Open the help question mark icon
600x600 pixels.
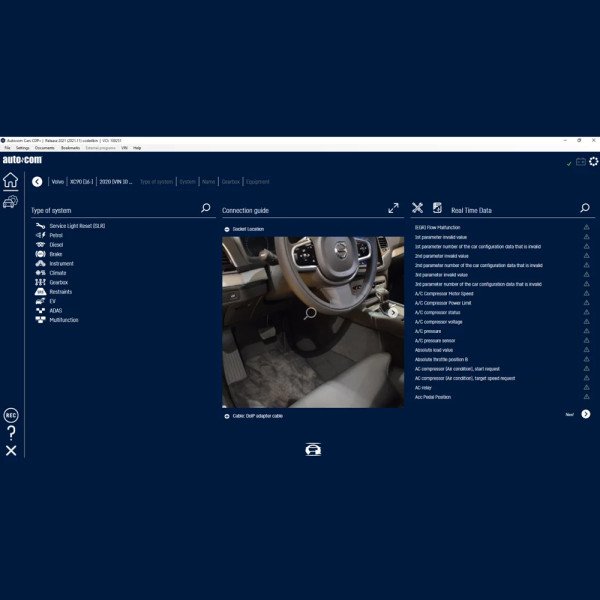point(11,433)
